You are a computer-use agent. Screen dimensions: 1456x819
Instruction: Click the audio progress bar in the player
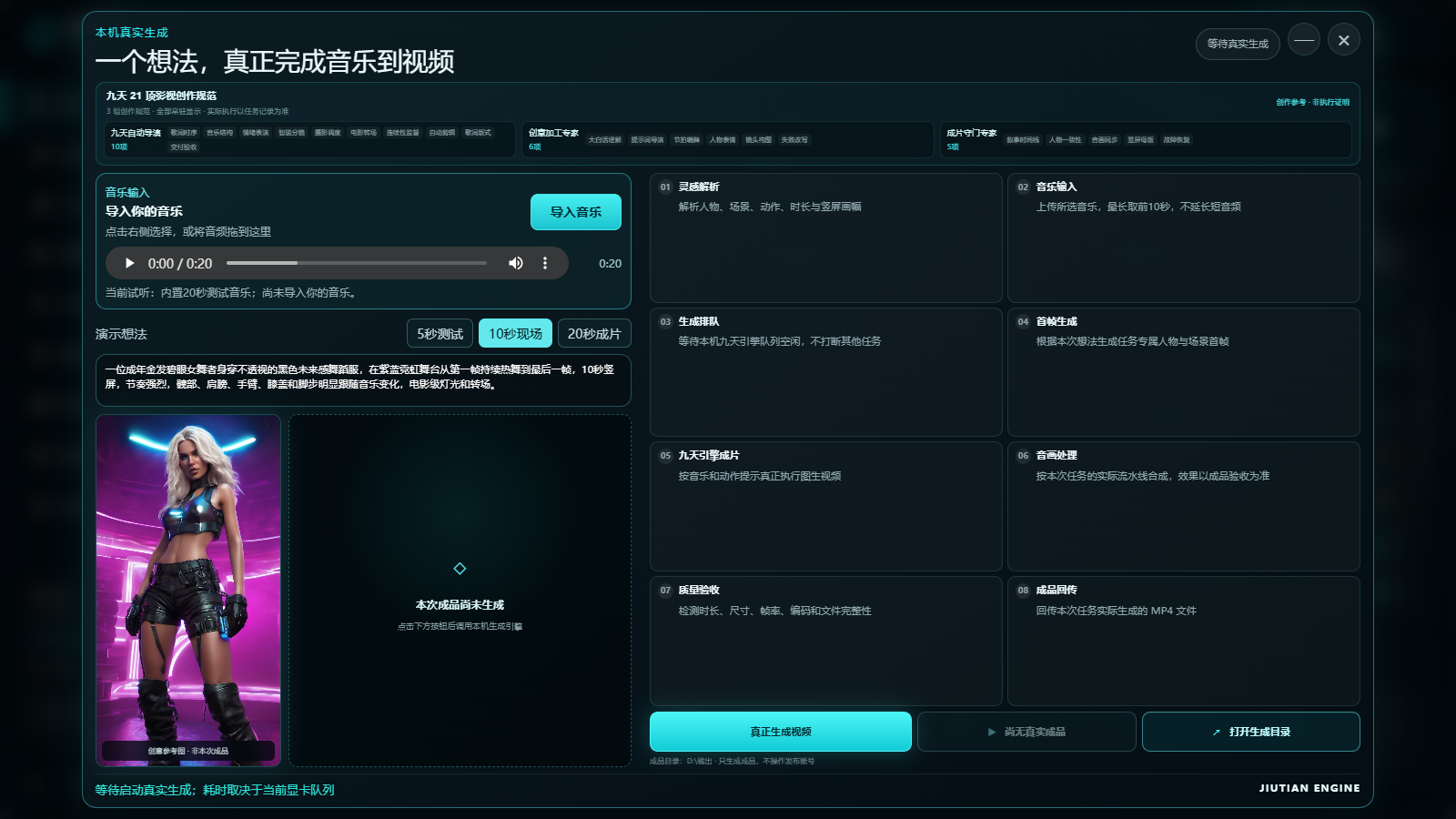point(357,263)
